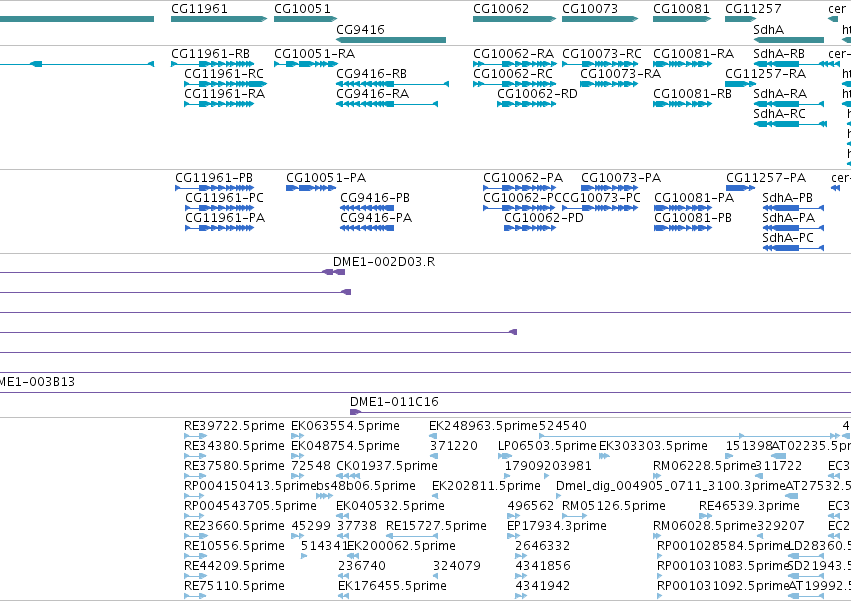Click protein CG11961-PB
Screen dimensions: 851x601
tap(214, 178)
